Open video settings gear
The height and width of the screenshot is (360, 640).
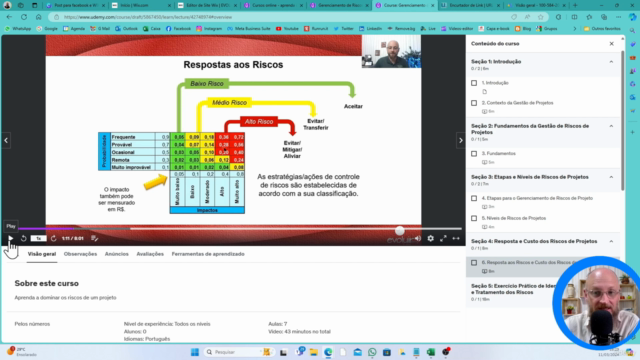(x=431, y=238)
